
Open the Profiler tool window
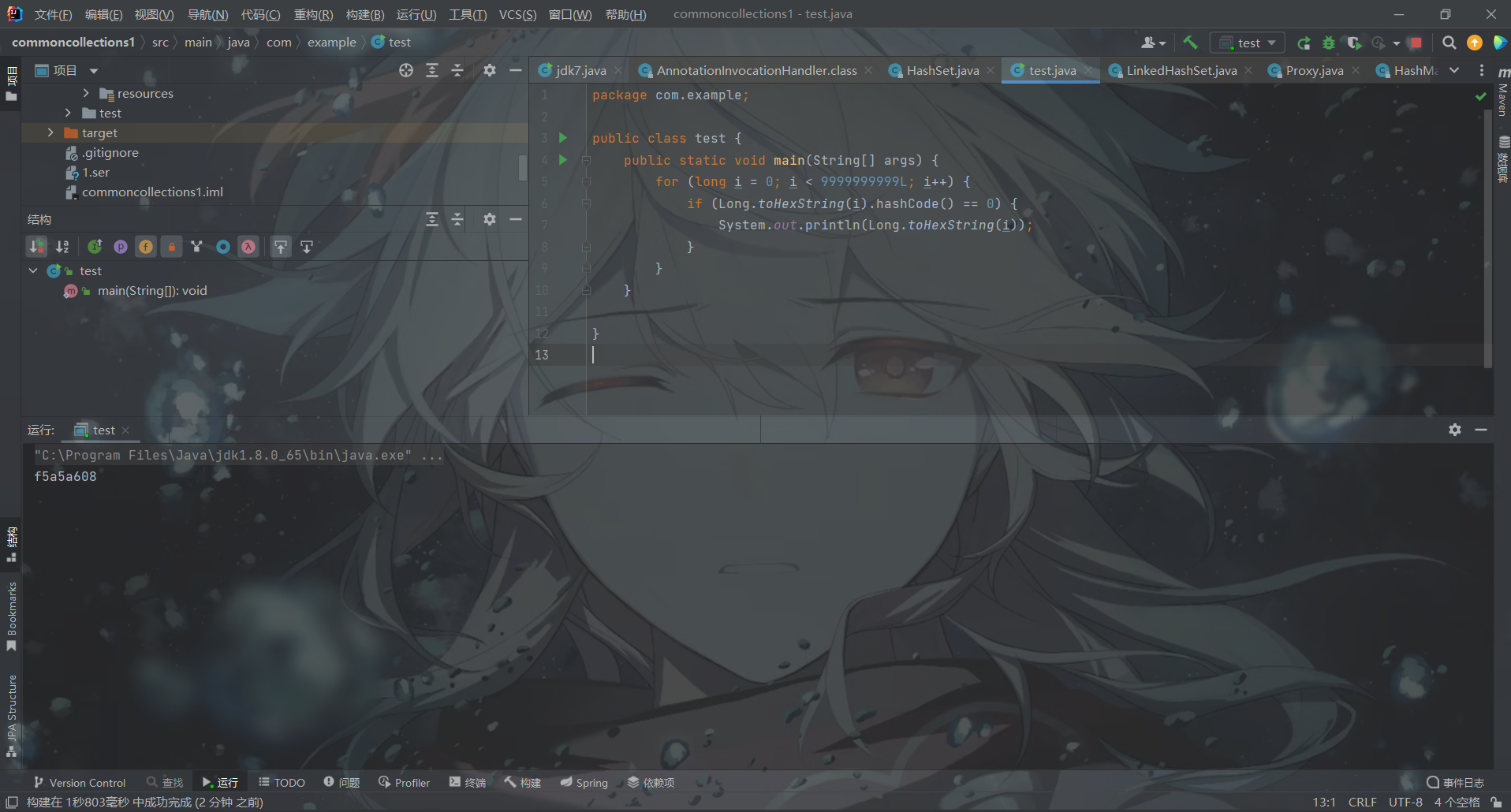pyautogui.click(x=404, y=783)
